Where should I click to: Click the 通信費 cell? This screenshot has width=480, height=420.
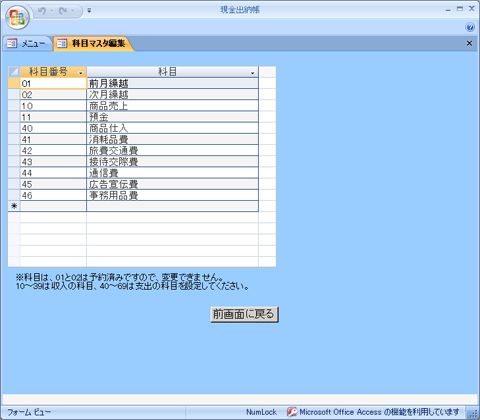tap(173, 173)
